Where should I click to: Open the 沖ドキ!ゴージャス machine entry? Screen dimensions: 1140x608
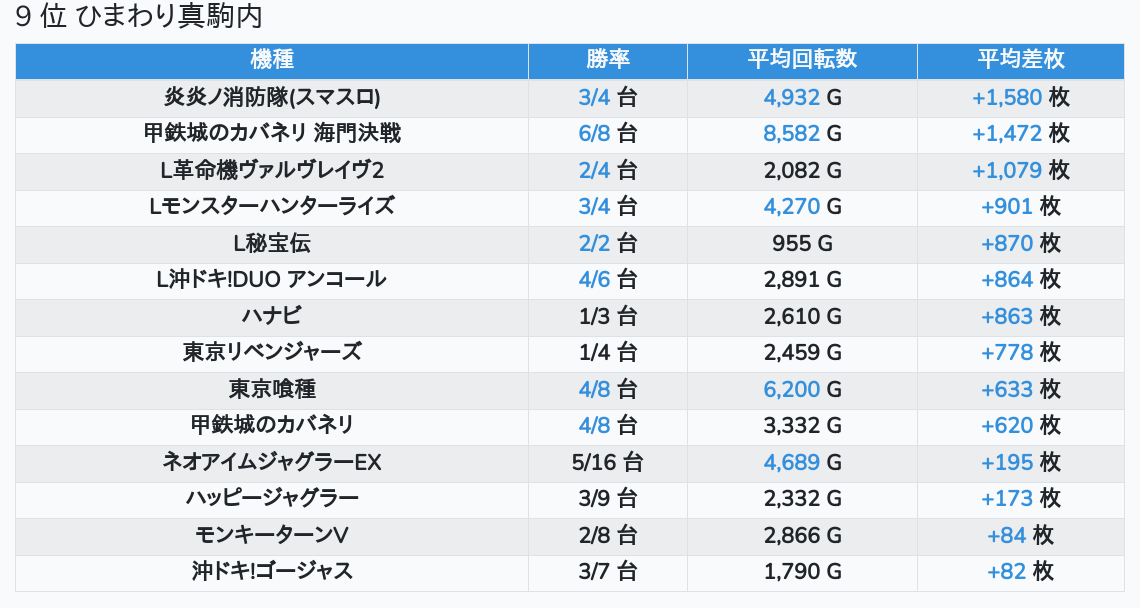click(x=272, y=572)
